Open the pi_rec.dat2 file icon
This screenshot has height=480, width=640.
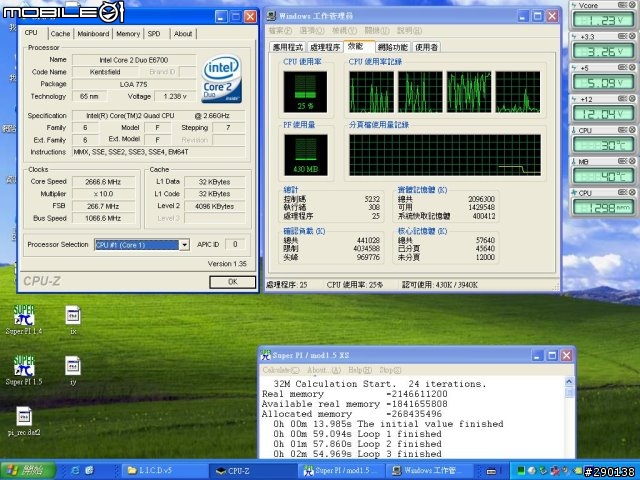tap(24, 417)
